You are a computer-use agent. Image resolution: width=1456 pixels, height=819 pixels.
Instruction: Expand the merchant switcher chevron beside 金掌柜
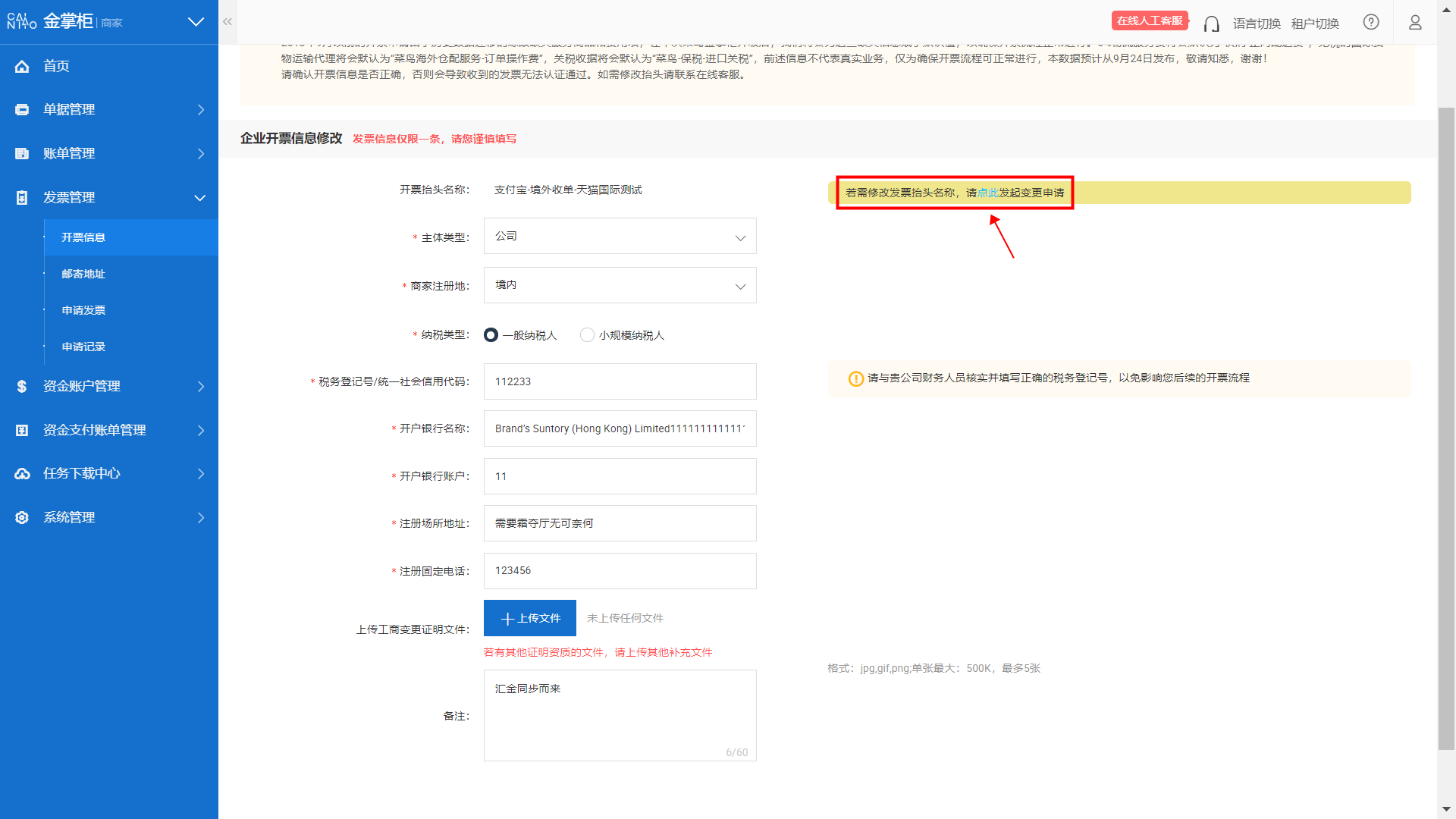pos(196,22)
